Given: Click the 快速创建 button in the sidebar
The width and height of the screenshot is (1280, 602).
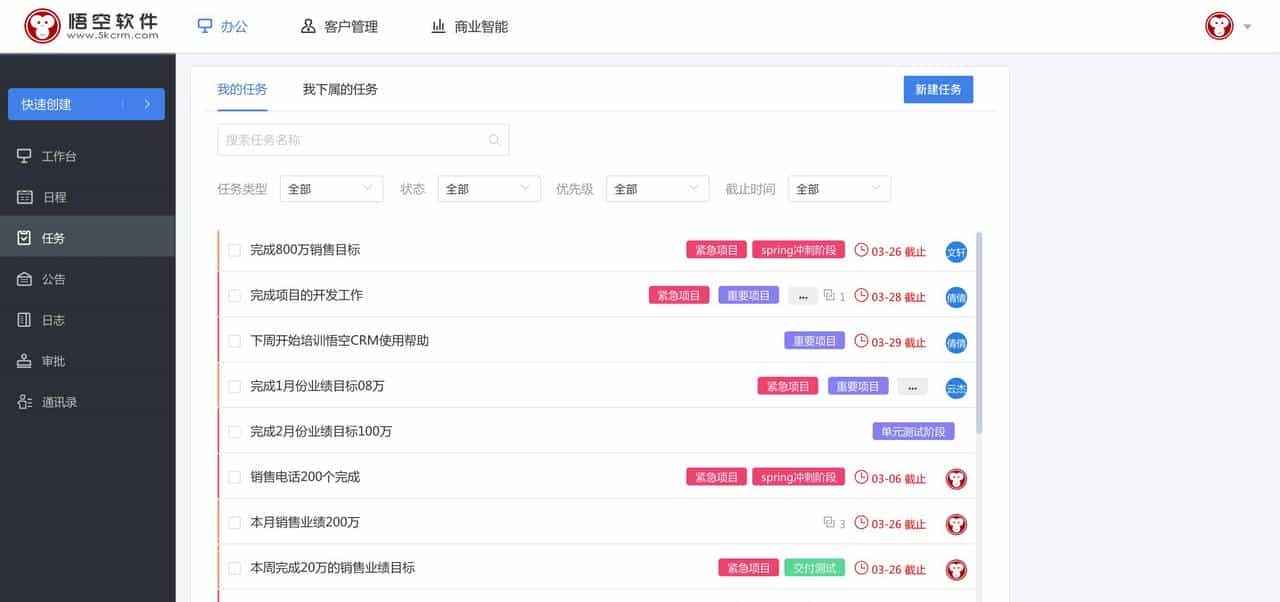Looking at the screenshot, I should pyautogui.click(x=87, y=104).
